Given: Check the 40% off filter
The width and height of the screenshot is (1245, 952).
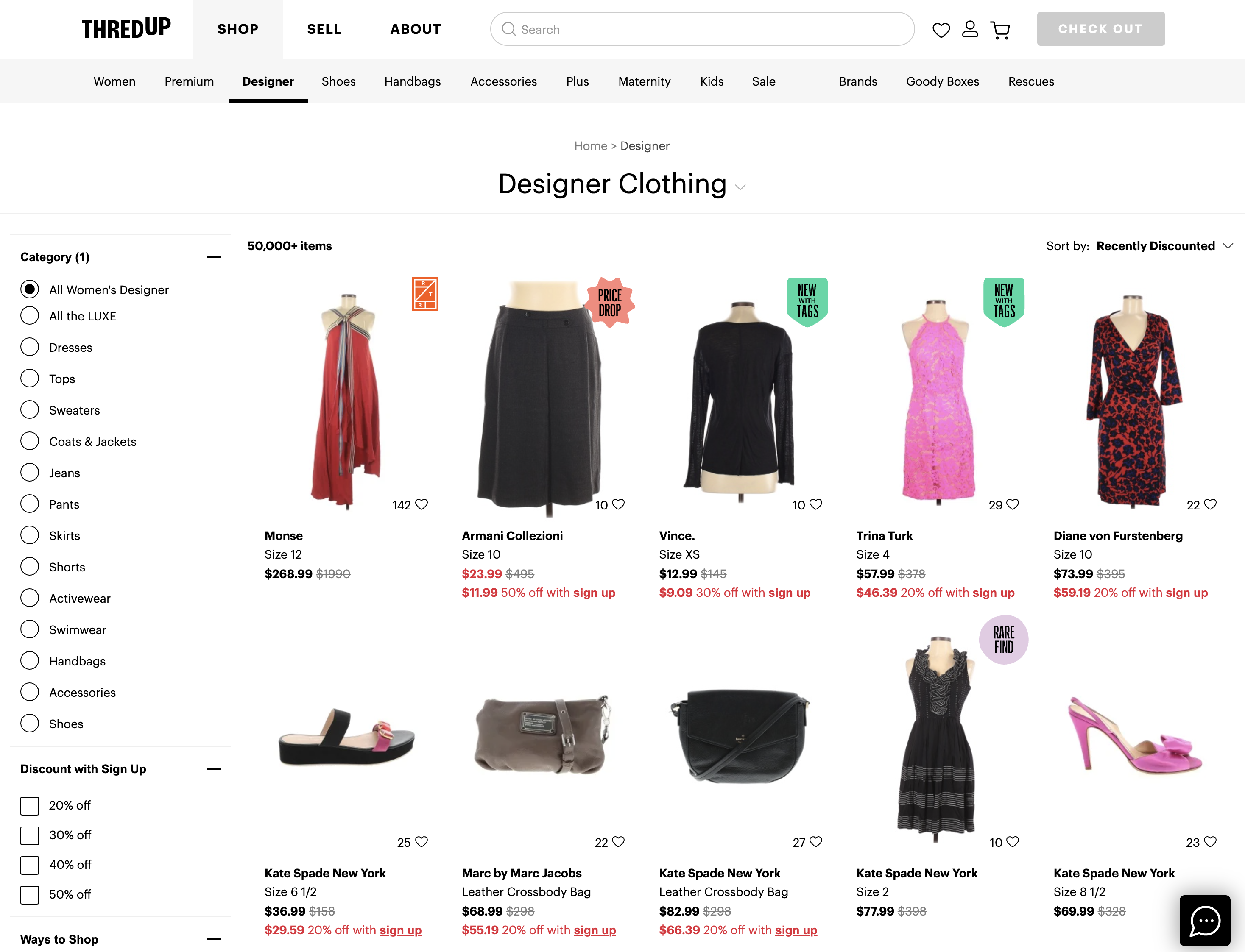Looking at the screenshot, I should (x=30, y=865).
